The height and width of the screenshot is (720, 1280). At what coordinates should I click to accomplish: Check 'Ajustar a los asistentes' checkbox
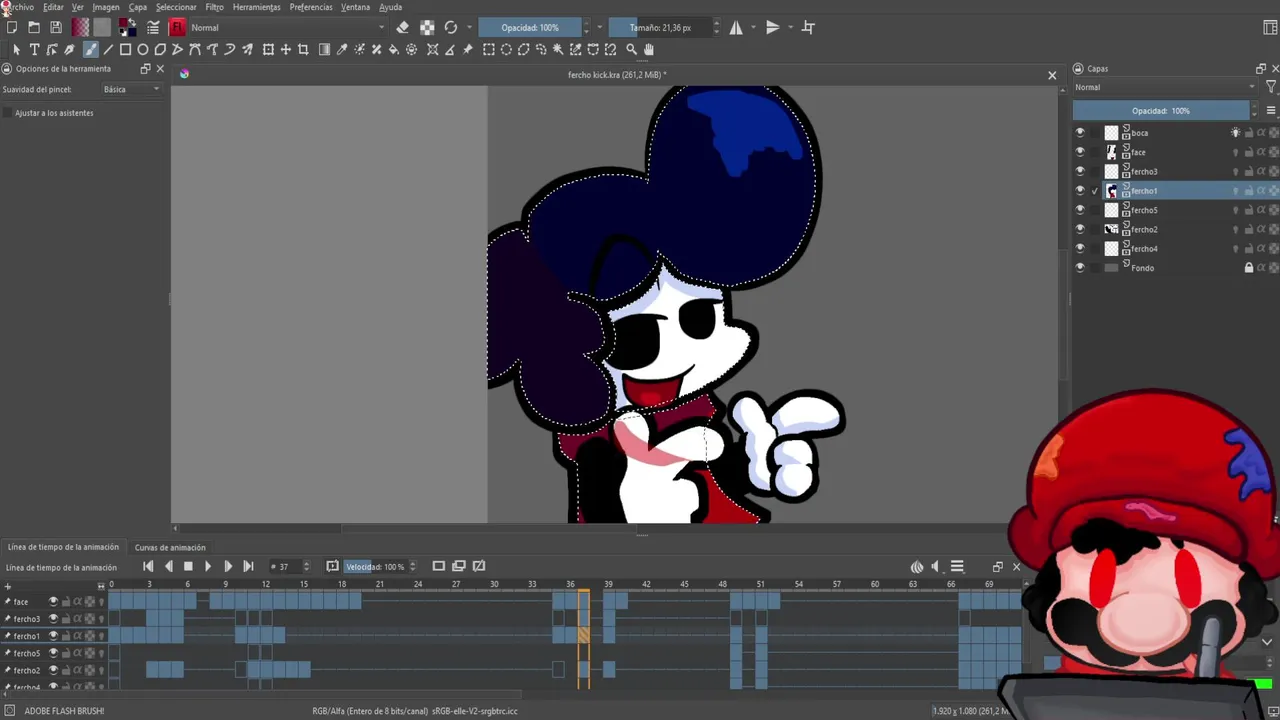(x=8, y=113)
